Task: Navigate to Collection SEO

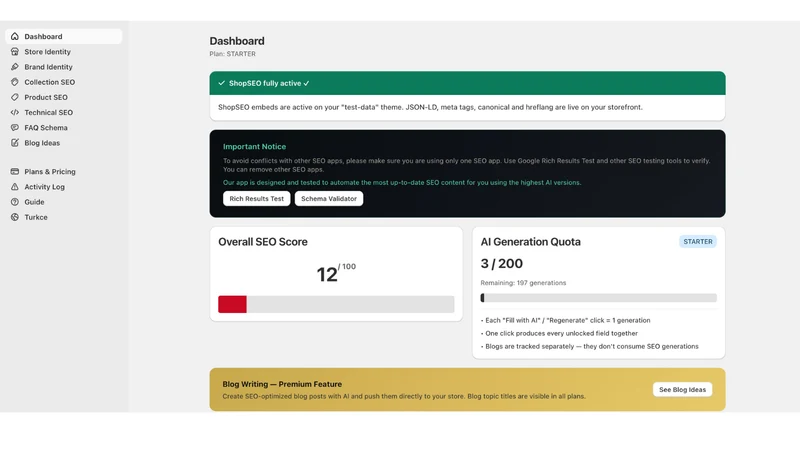Action: [x=64, y=82]
